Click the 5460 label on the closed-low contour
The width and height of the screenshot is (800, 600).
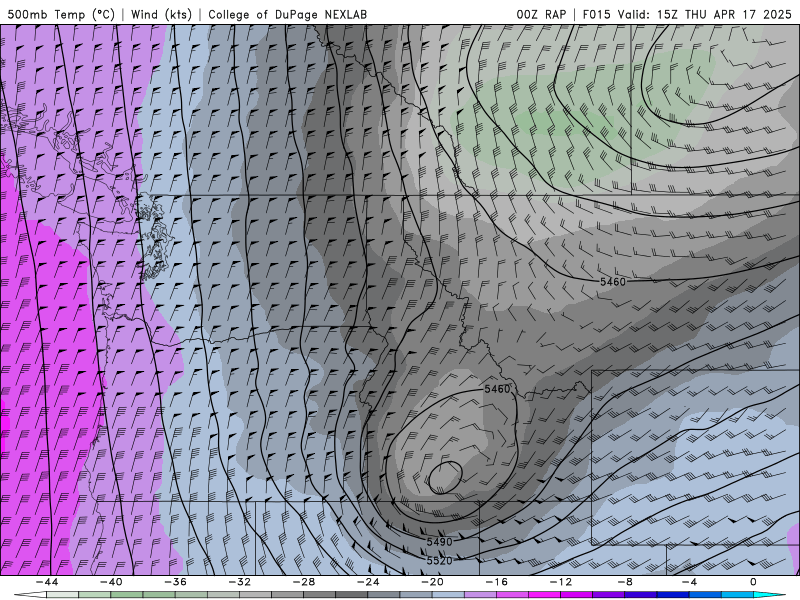[497, 389]
